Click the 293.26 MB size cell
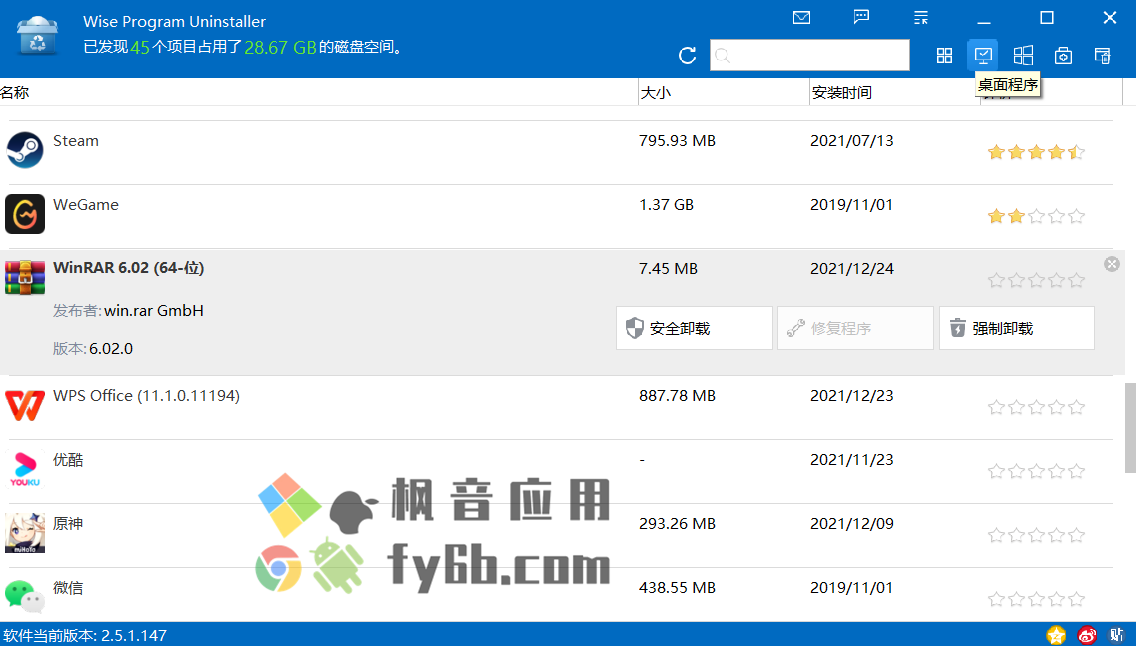 tap(677, 523)
